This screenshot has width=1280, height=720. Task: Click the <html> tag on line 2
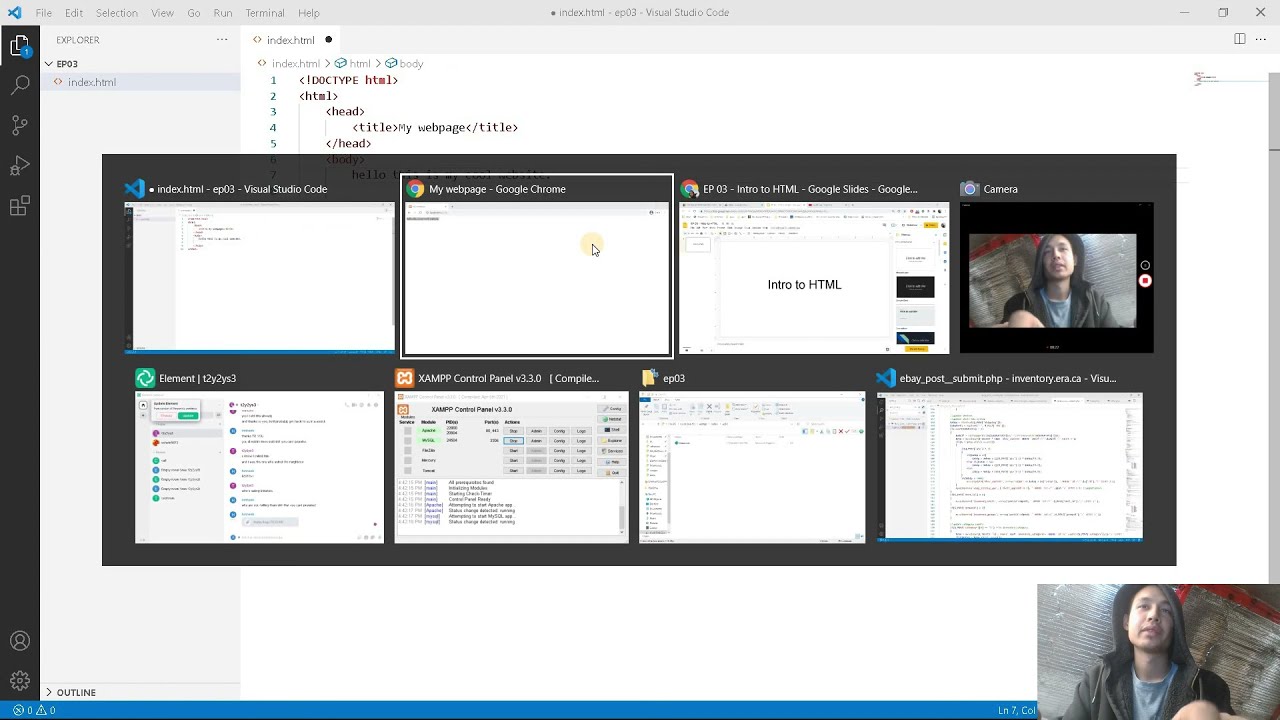click(318, 96)
